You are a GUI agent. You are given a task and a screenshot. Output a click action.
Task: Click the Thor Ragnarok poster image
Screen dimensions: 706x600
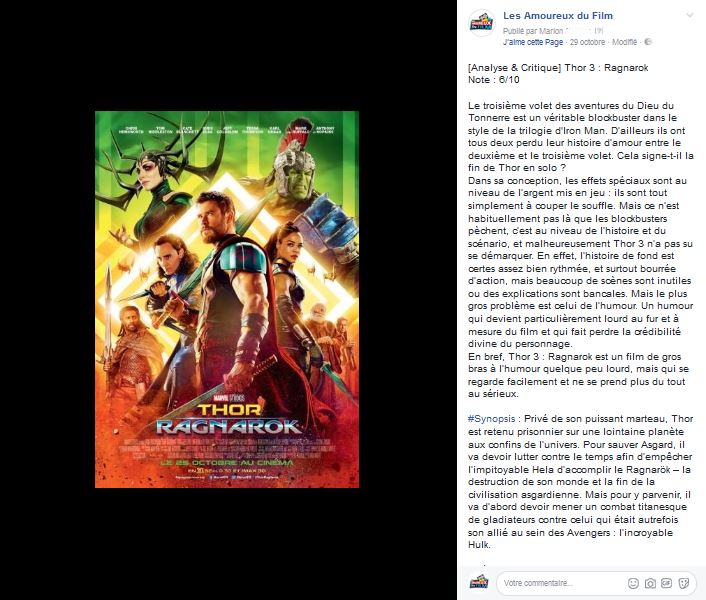[227, 299]
